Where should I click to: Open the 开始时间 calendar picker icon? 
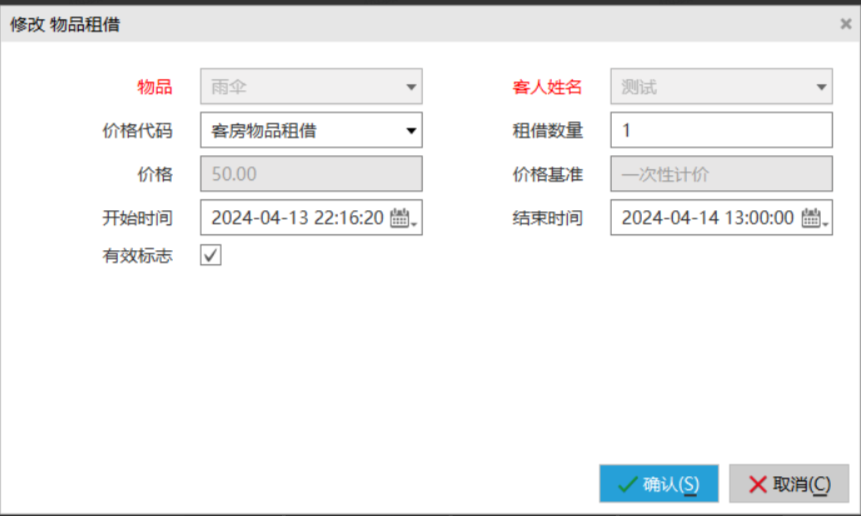[401, 218]
